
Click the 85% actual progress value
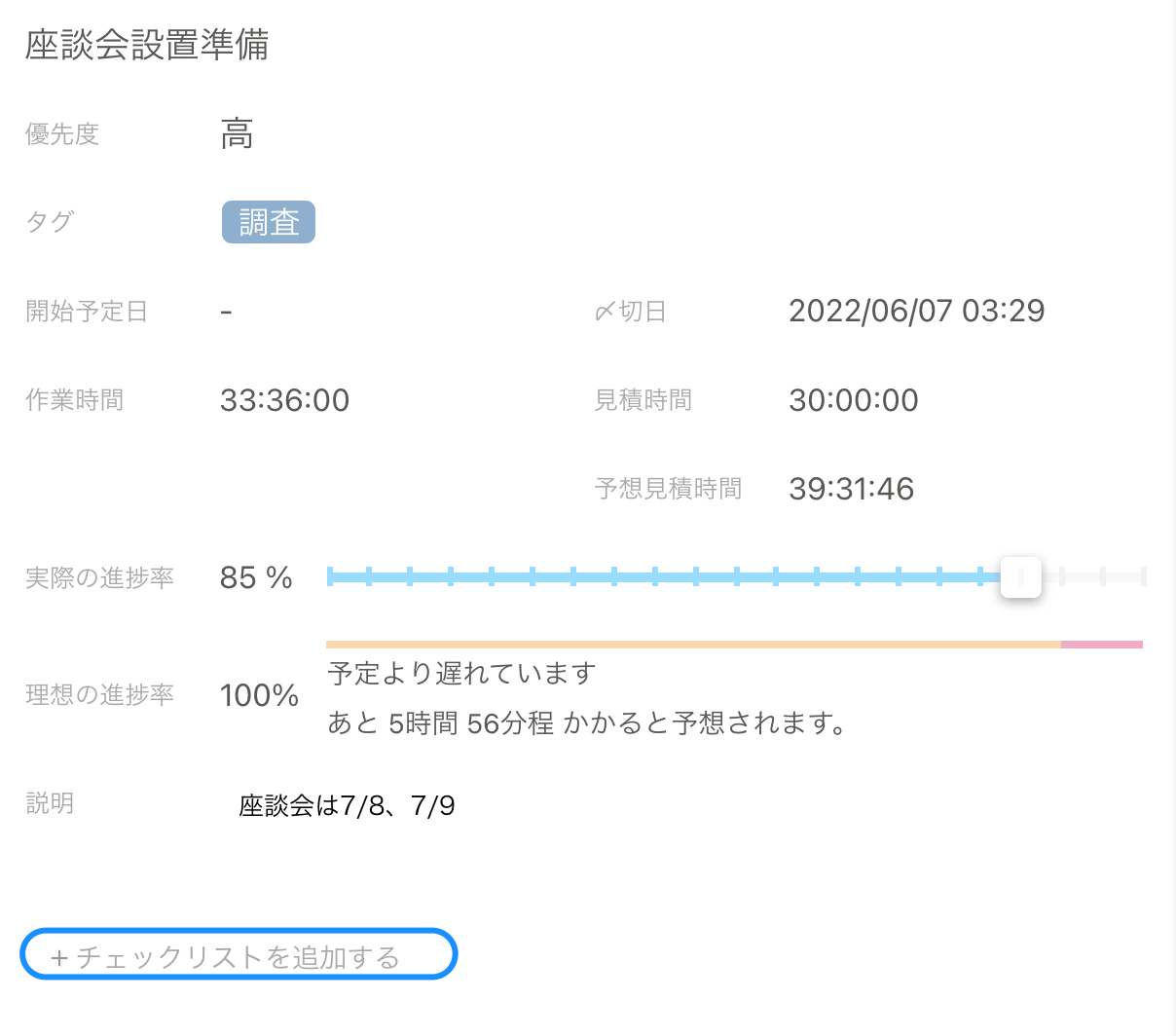click(x=255, y=577)
